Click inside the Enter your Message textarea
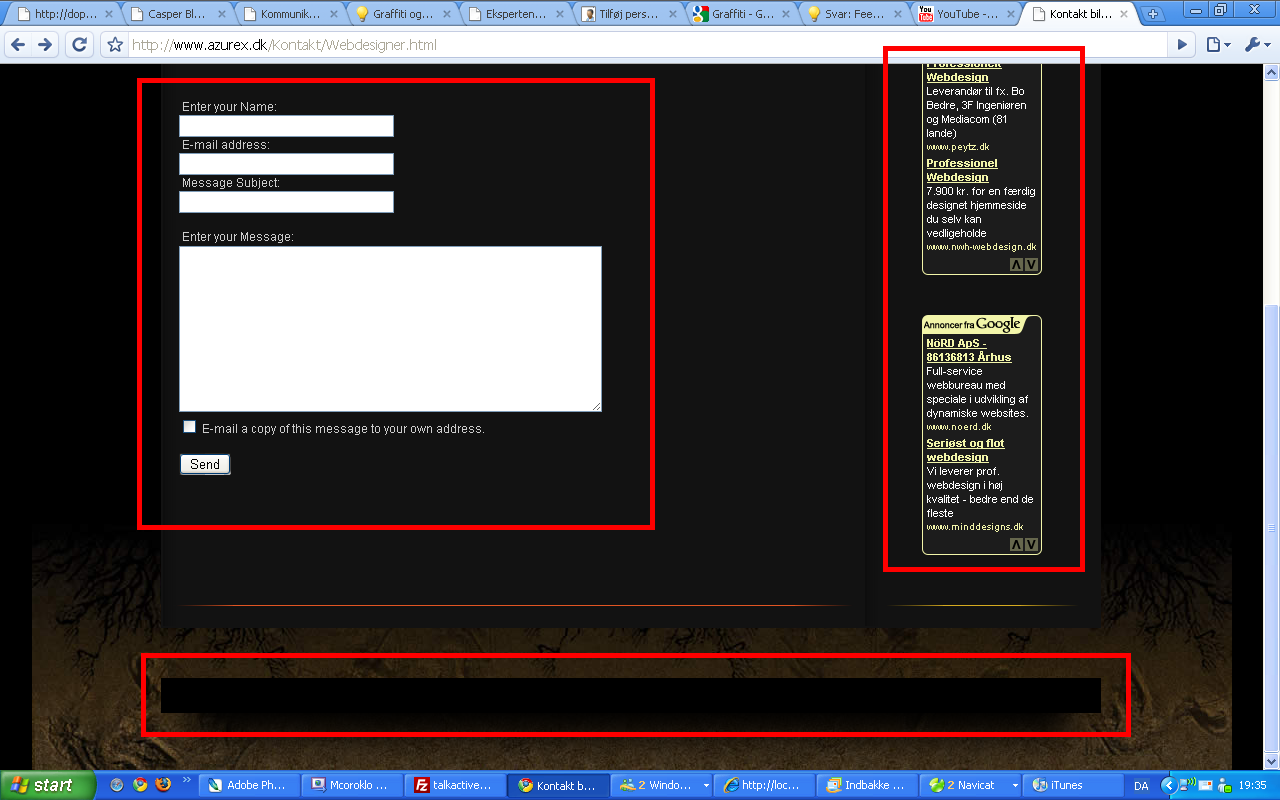 point(390,328)
